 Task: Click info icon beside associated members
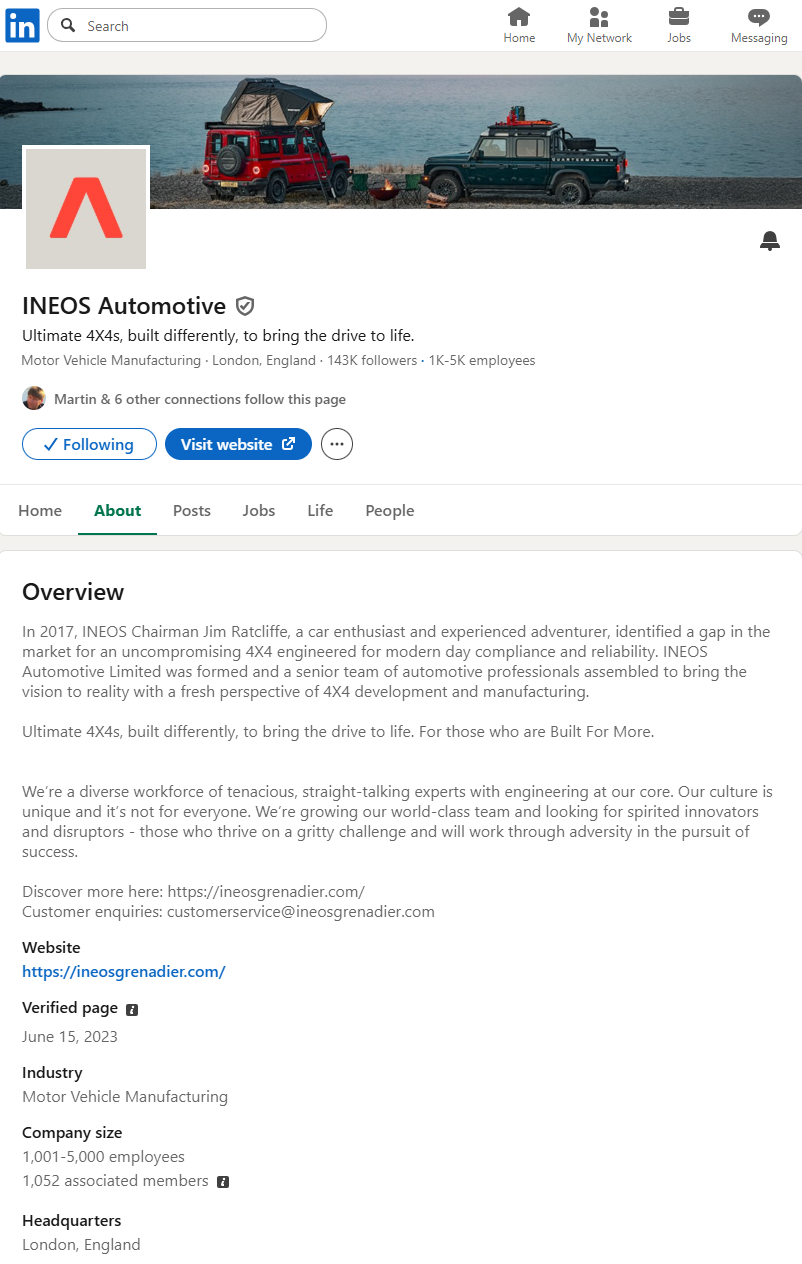point(223,1182)
